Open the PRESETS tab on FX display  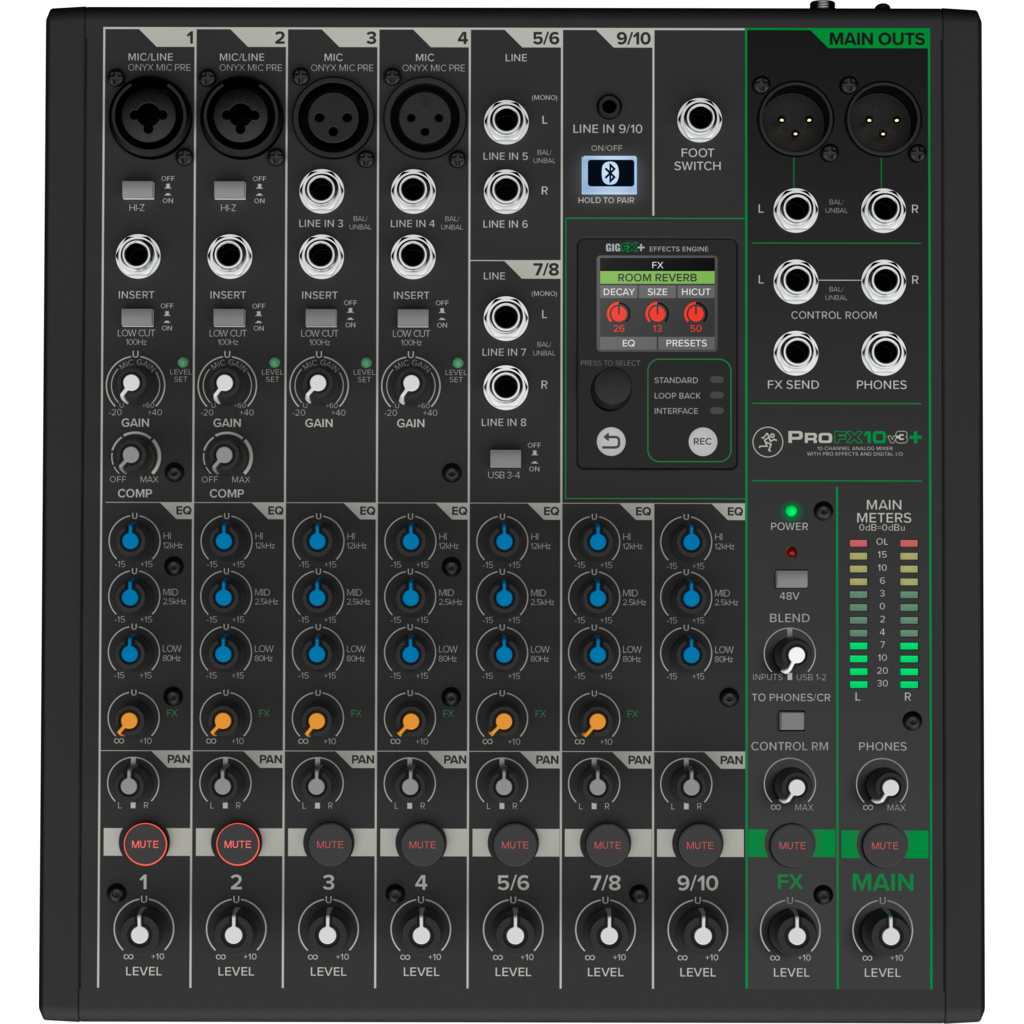pyautogui.click(x=687, y=343)
